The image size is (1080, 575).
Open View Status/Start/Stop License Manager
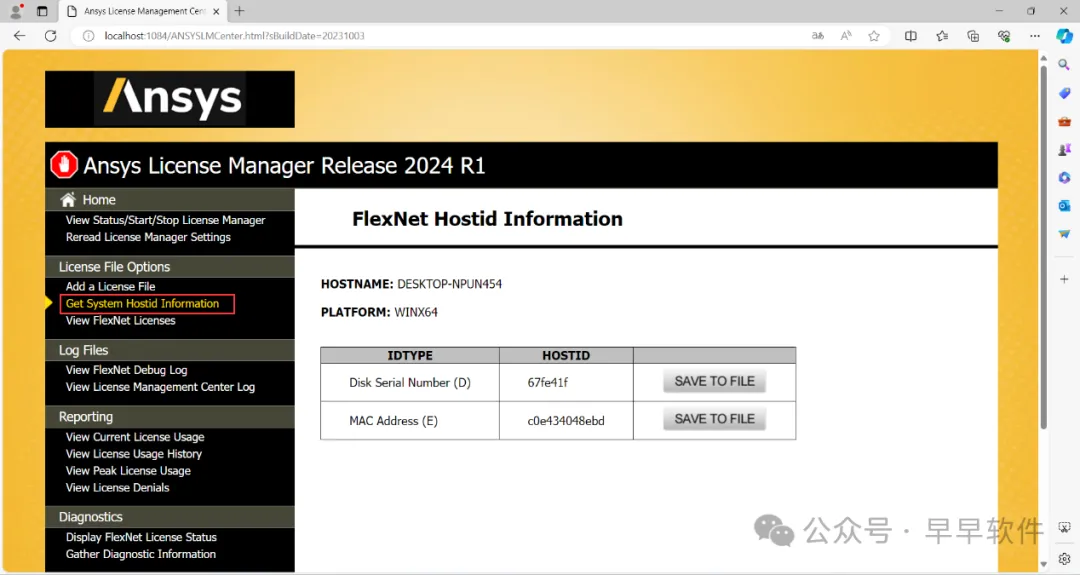point(165,220)
